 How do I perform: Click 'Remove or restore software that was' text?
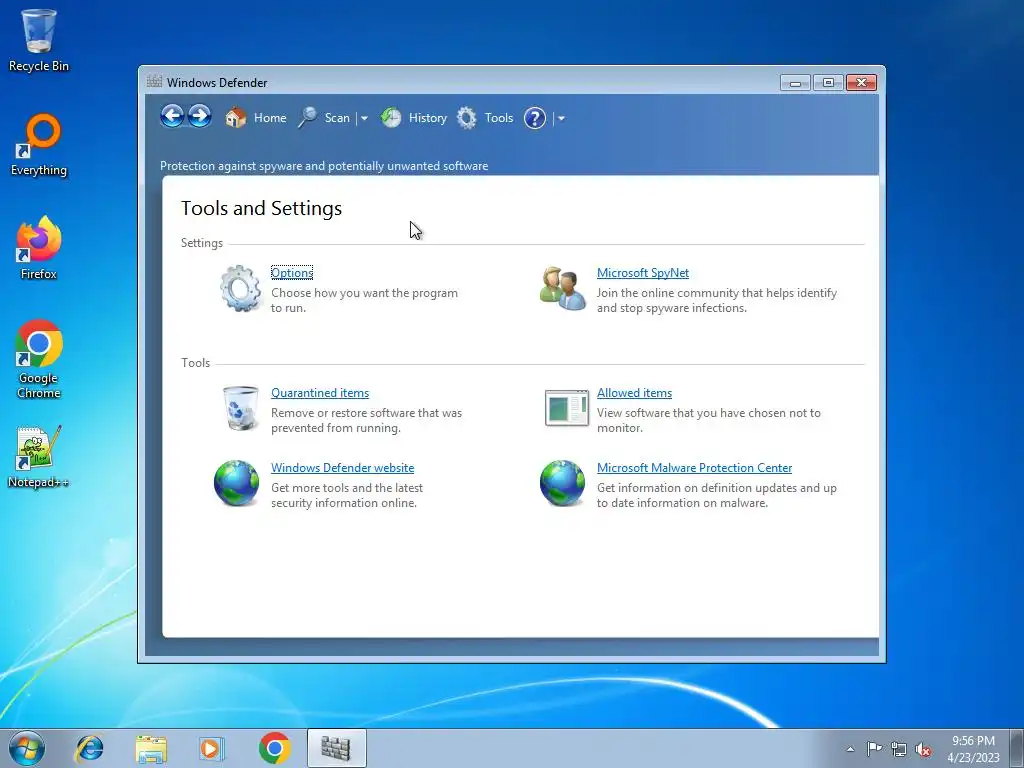coord(366,413)
